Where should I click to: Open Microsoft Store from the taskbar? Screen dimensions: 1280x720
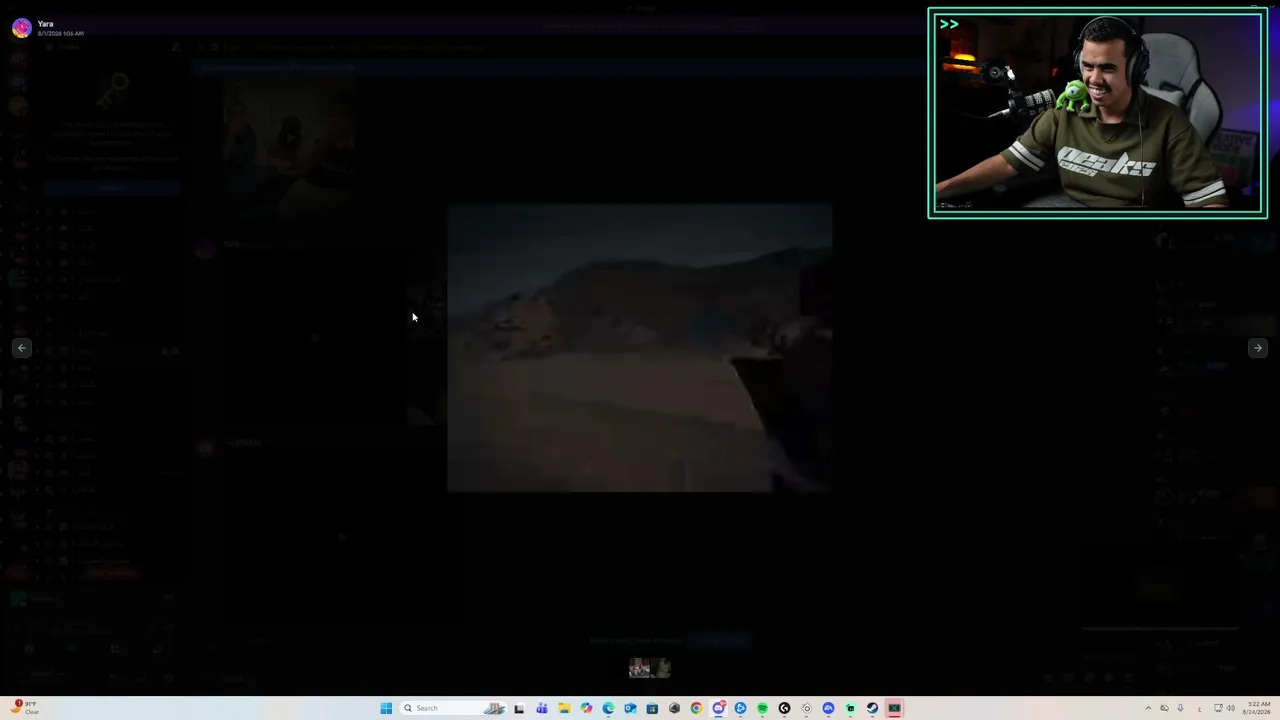tap(652, 709)
